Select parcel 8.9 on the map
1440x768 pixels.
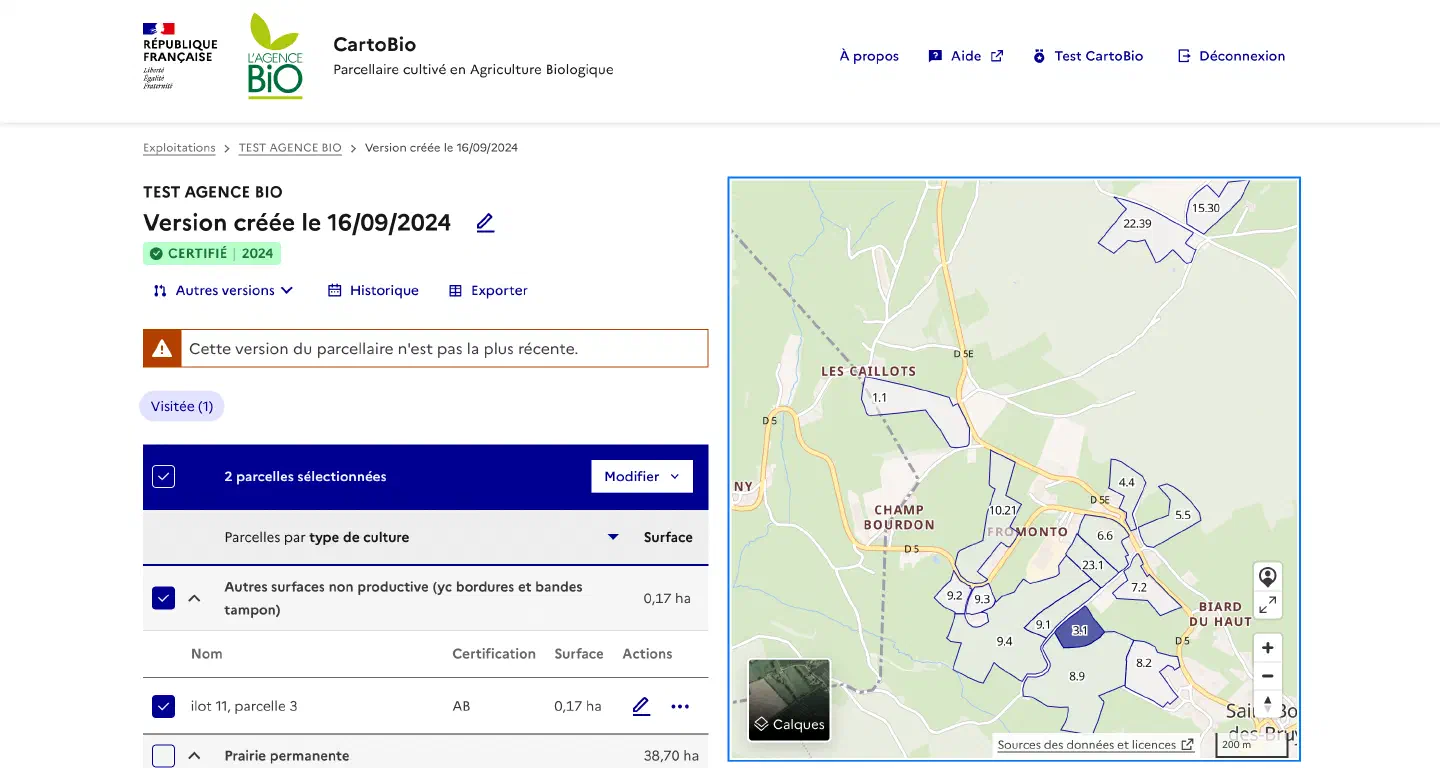(x=1077, y=677)
